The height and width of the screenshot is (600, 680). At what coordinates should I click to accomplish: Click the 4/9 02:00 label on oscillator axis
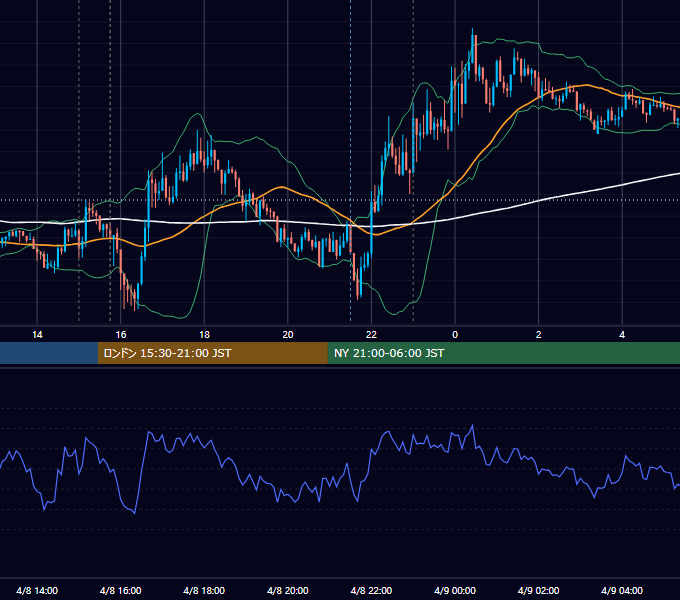point(538,591)
